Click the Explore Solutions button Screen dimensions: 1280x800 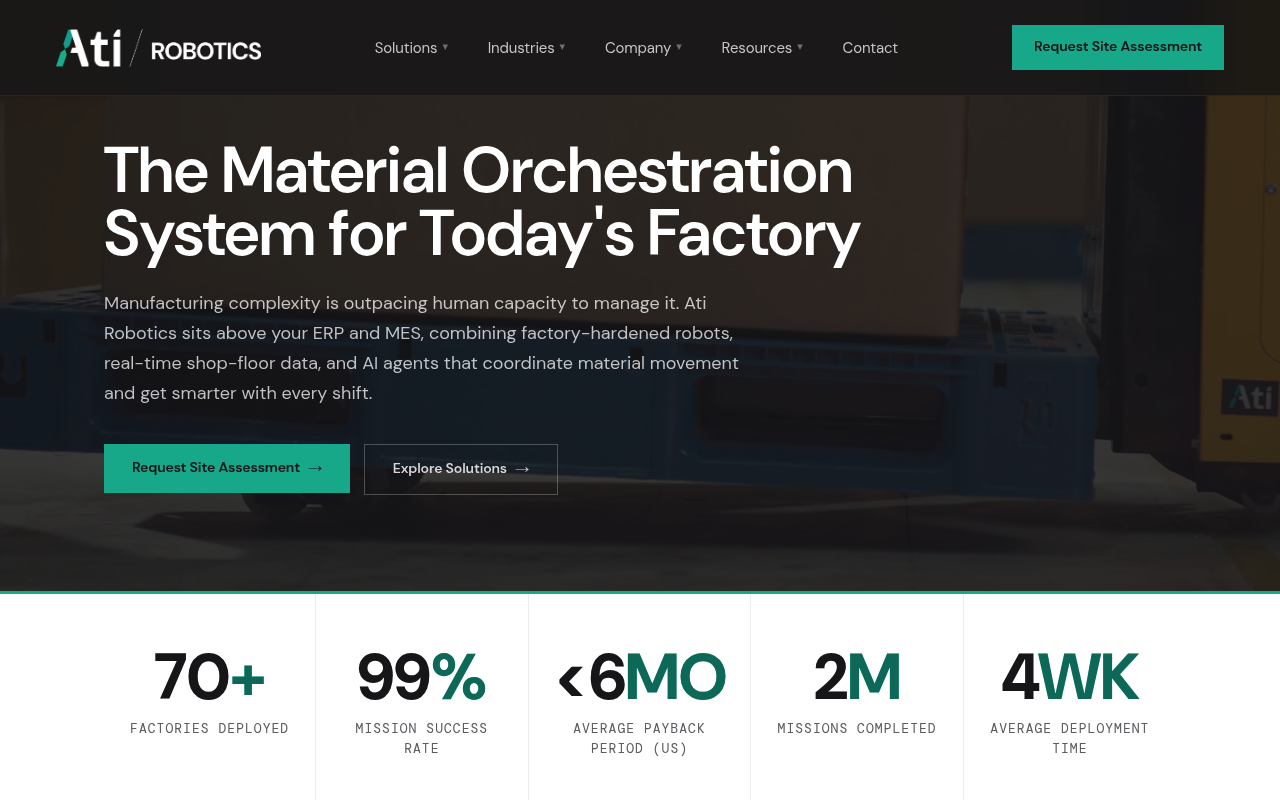[x=461, y=469]
